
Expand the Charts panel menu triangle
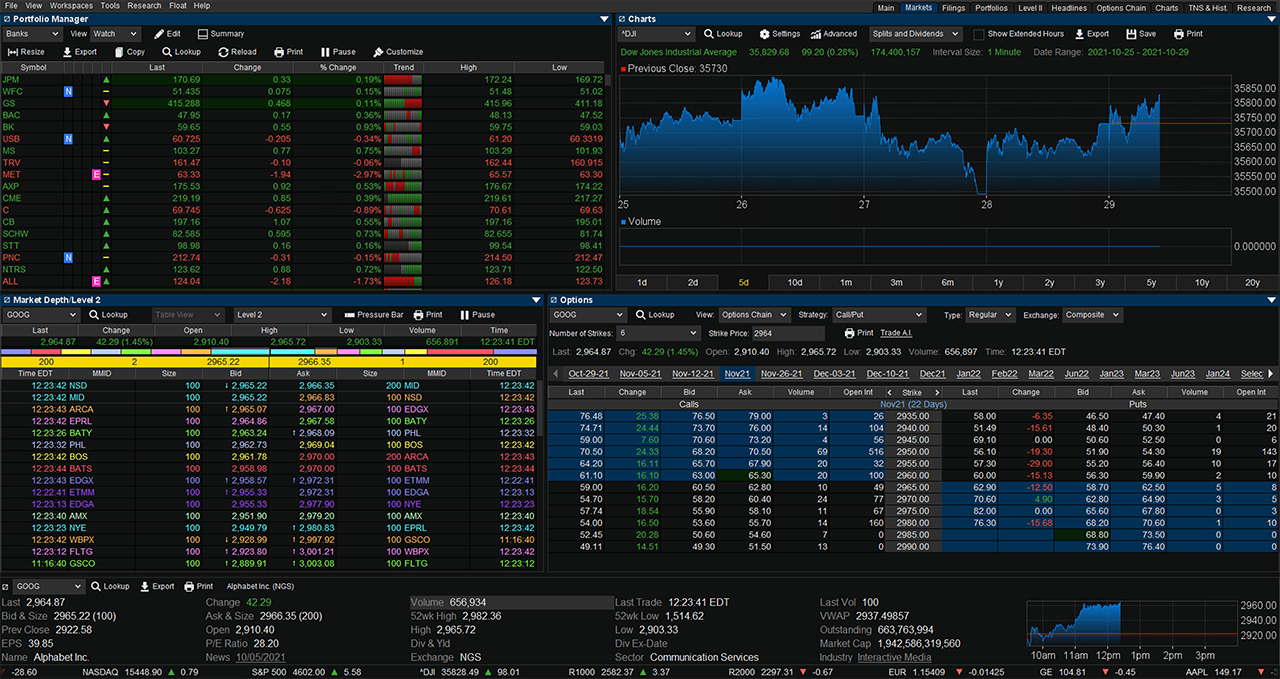(x=1271, y=19)
